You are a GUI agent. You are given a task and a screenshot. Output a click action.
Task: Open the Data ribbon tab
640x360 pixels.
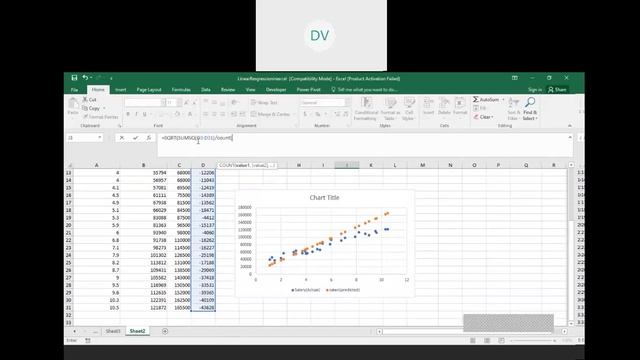click(206, 90)
